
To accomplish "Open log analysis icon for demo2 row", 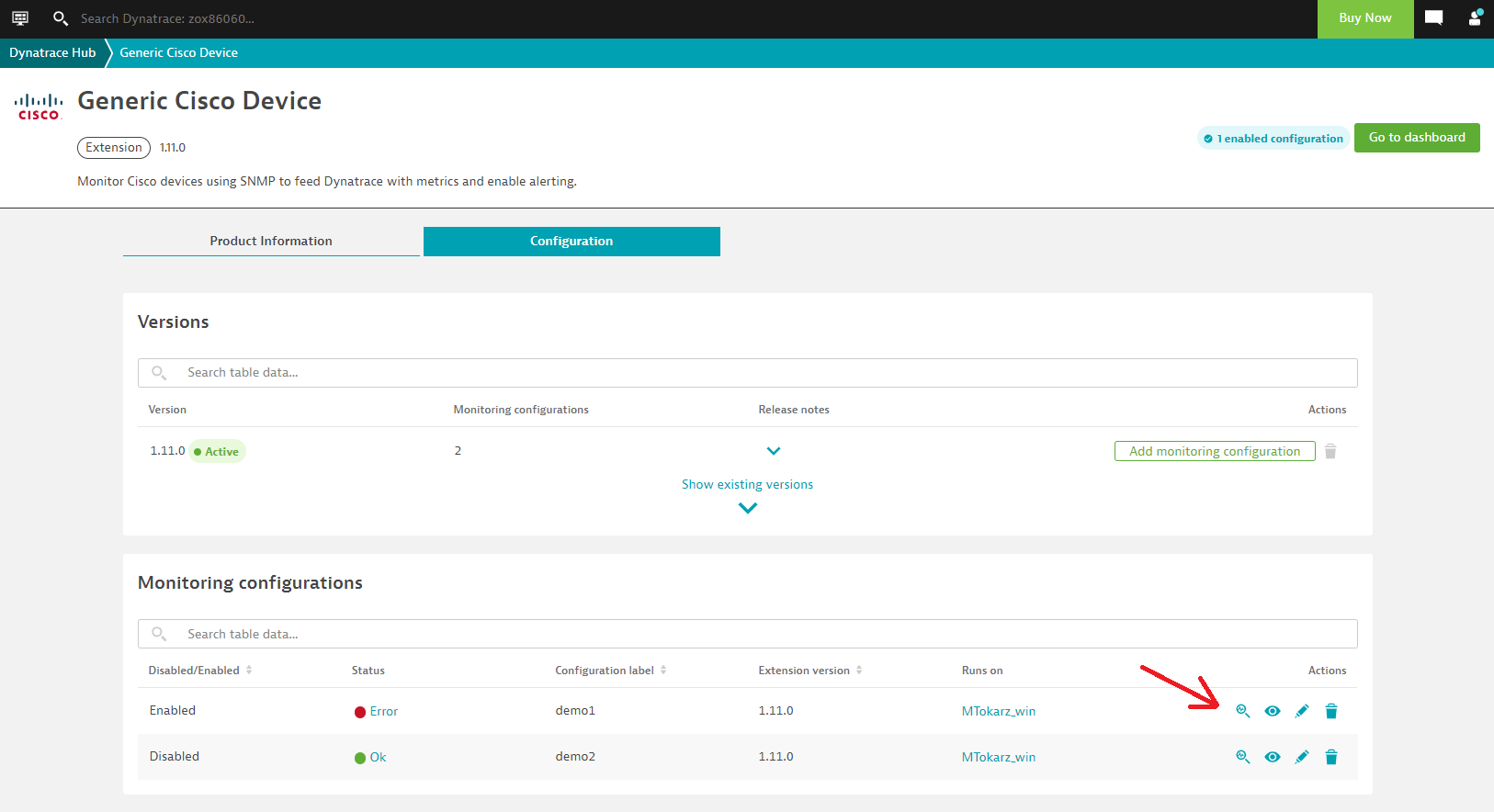I will [x=1243, y=757].
